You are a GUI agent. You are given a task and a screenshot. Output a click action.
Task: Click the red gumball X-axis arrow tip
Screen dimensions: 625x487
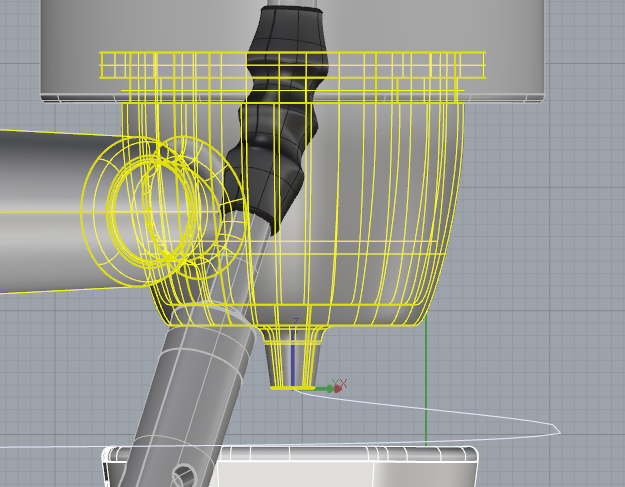(338, 388)
